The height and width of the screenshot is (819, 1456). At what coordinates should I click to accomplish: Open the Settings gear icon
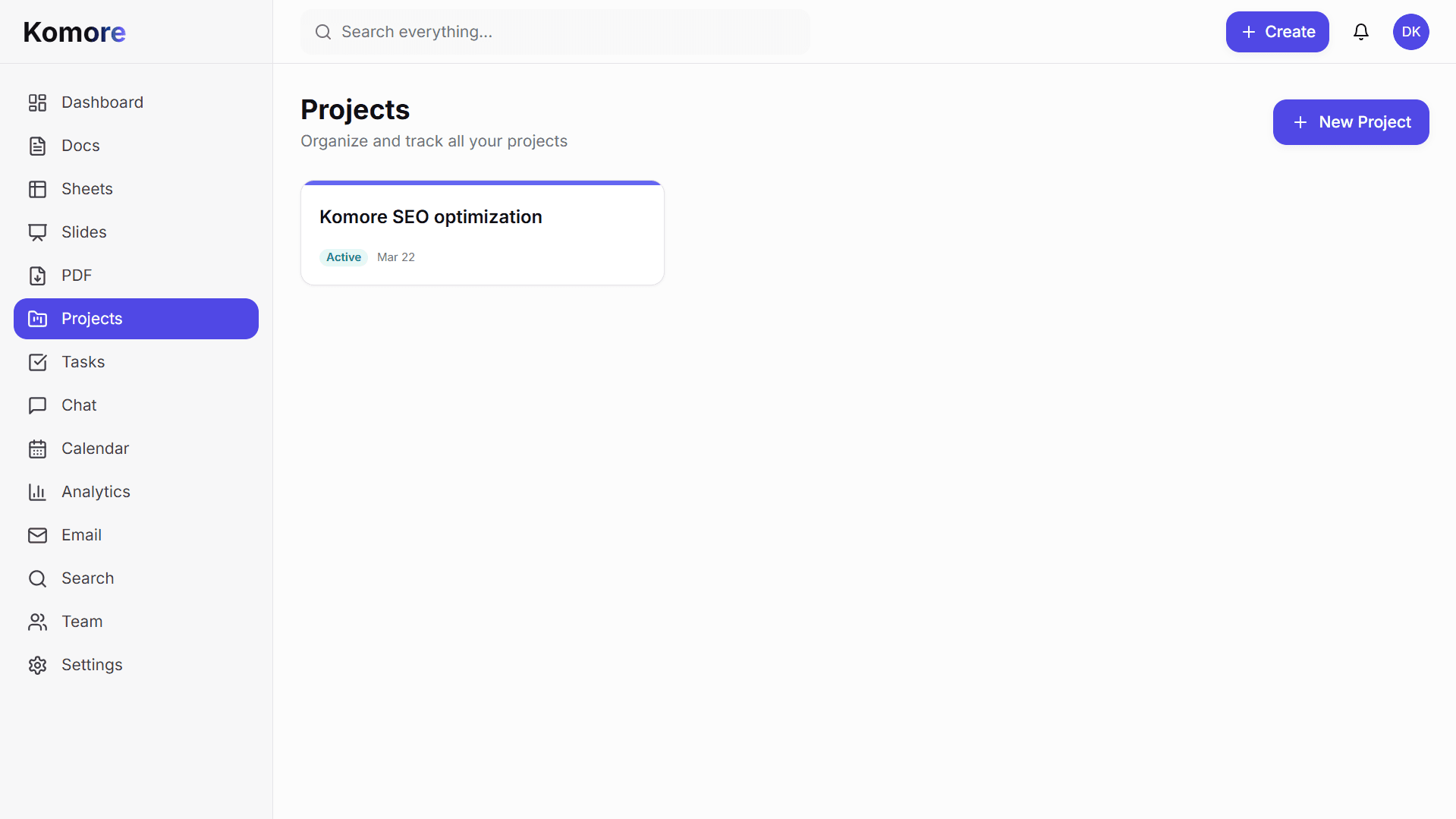click(38, 665)
